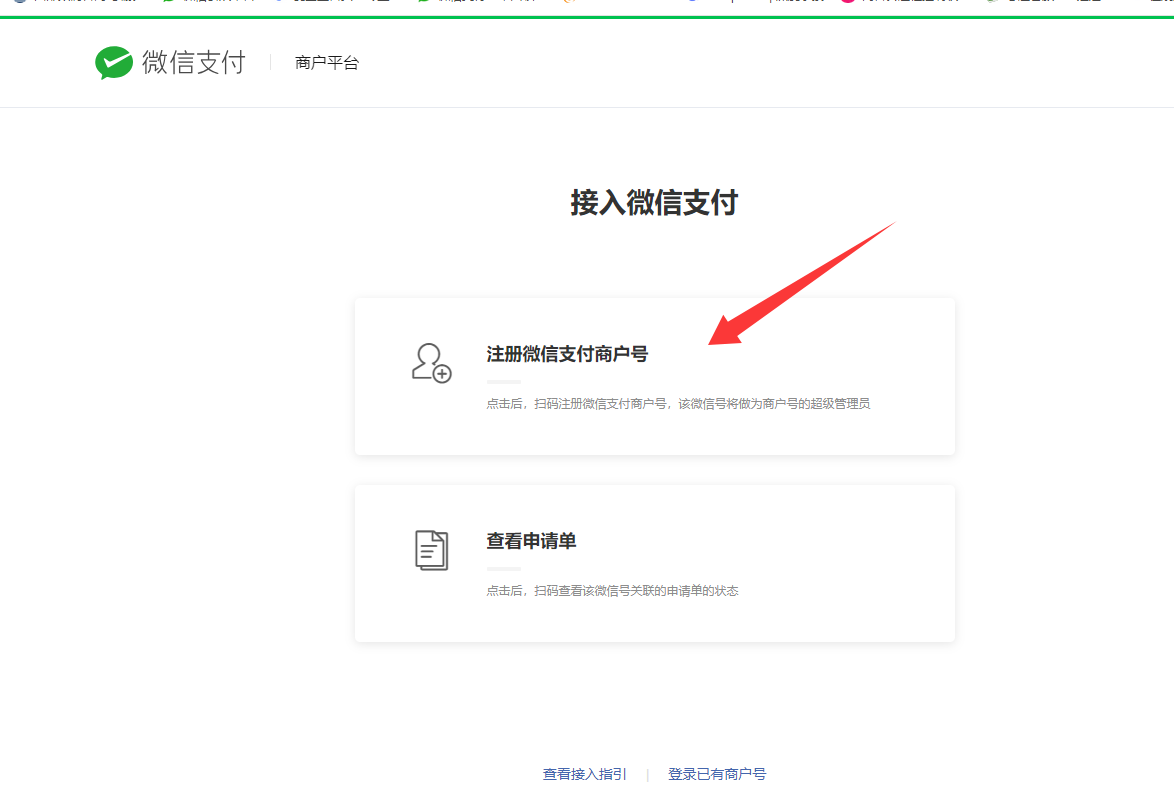1174x794 pixels.
Task: Click the leftmost blue bookmark icon
Action: pos(20,3)
